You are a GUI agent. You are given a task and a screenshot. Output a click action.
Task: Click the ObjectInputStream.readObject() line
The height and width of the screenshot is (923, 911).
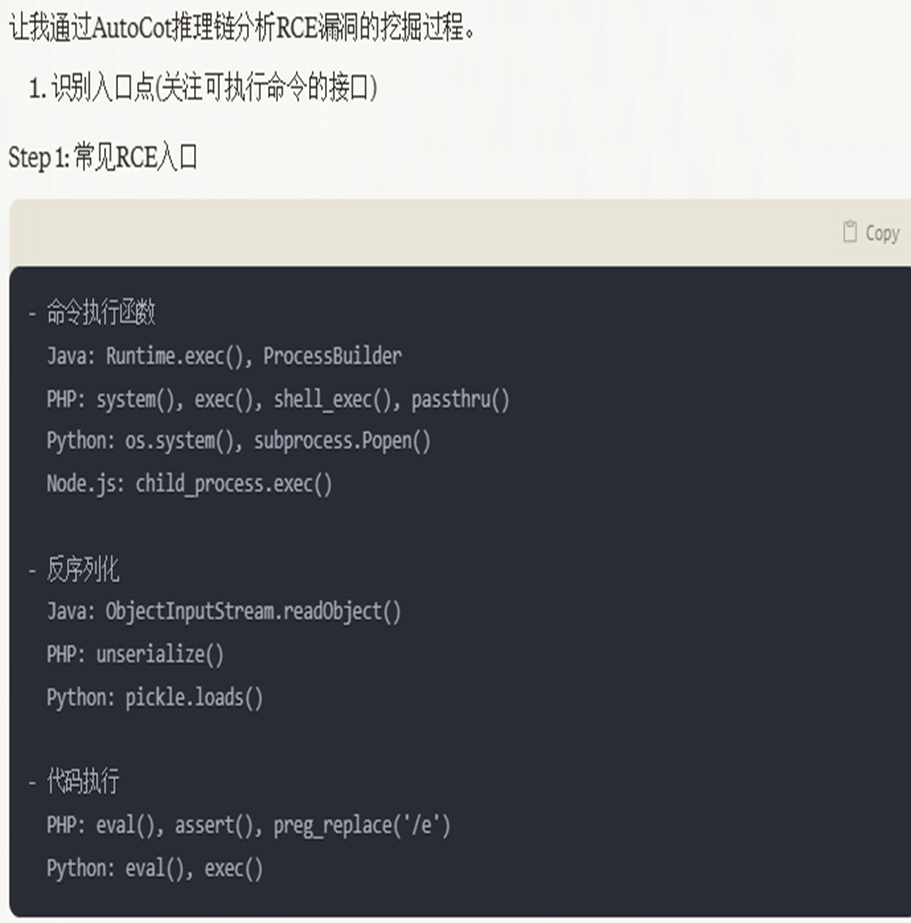[x=224, y=612]
